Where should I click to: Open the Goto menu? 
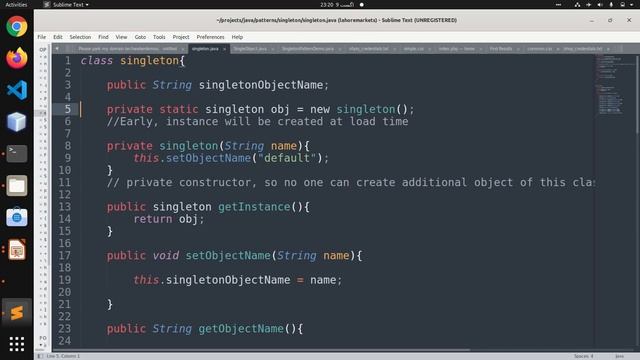tap(140, 37)
